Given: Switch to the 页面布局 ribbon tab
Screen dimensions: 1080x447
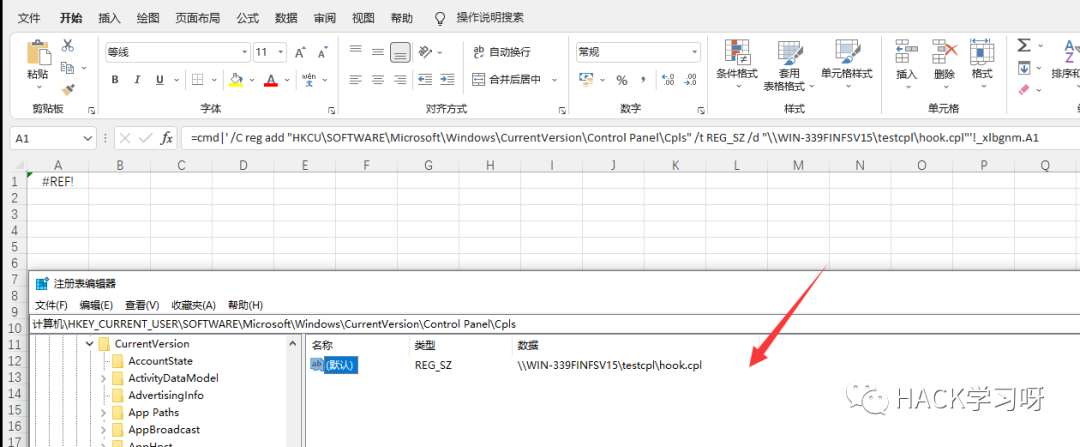Looking at the screenshot, I should 198,18.
